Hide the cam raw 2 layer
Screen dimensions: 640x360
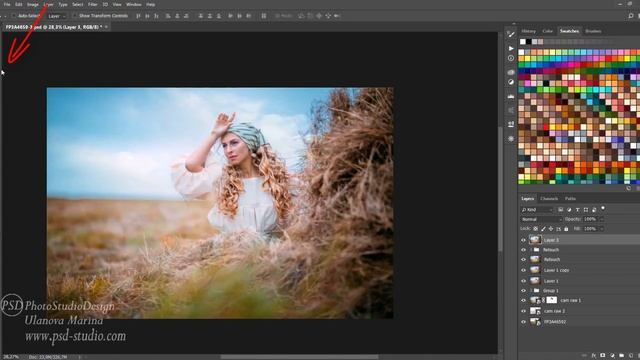point(524,311)
